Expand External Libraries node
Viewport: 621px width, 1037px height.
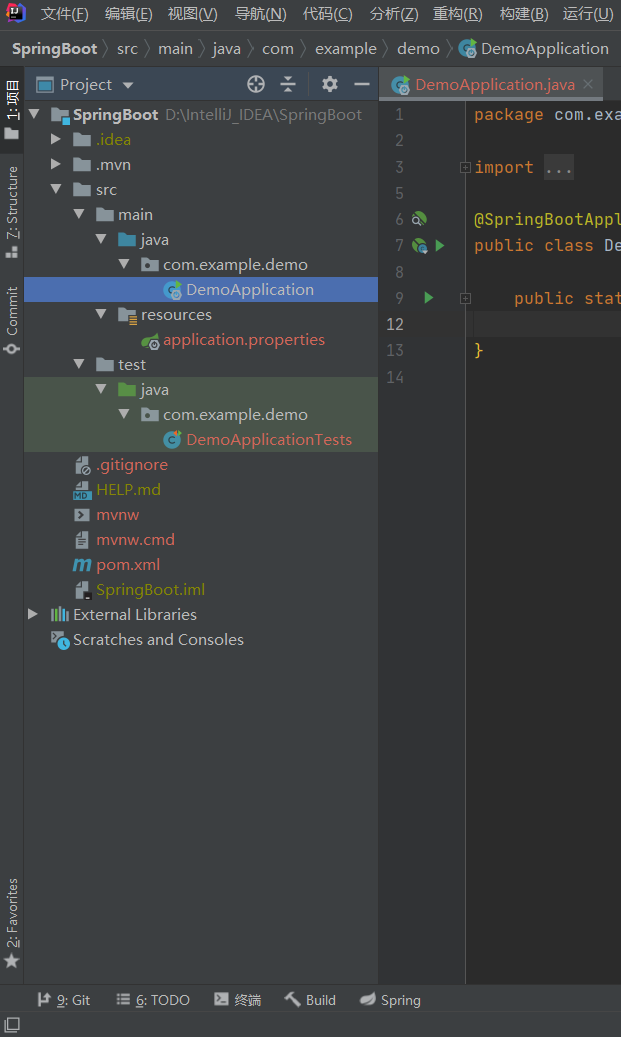[32, 614]
